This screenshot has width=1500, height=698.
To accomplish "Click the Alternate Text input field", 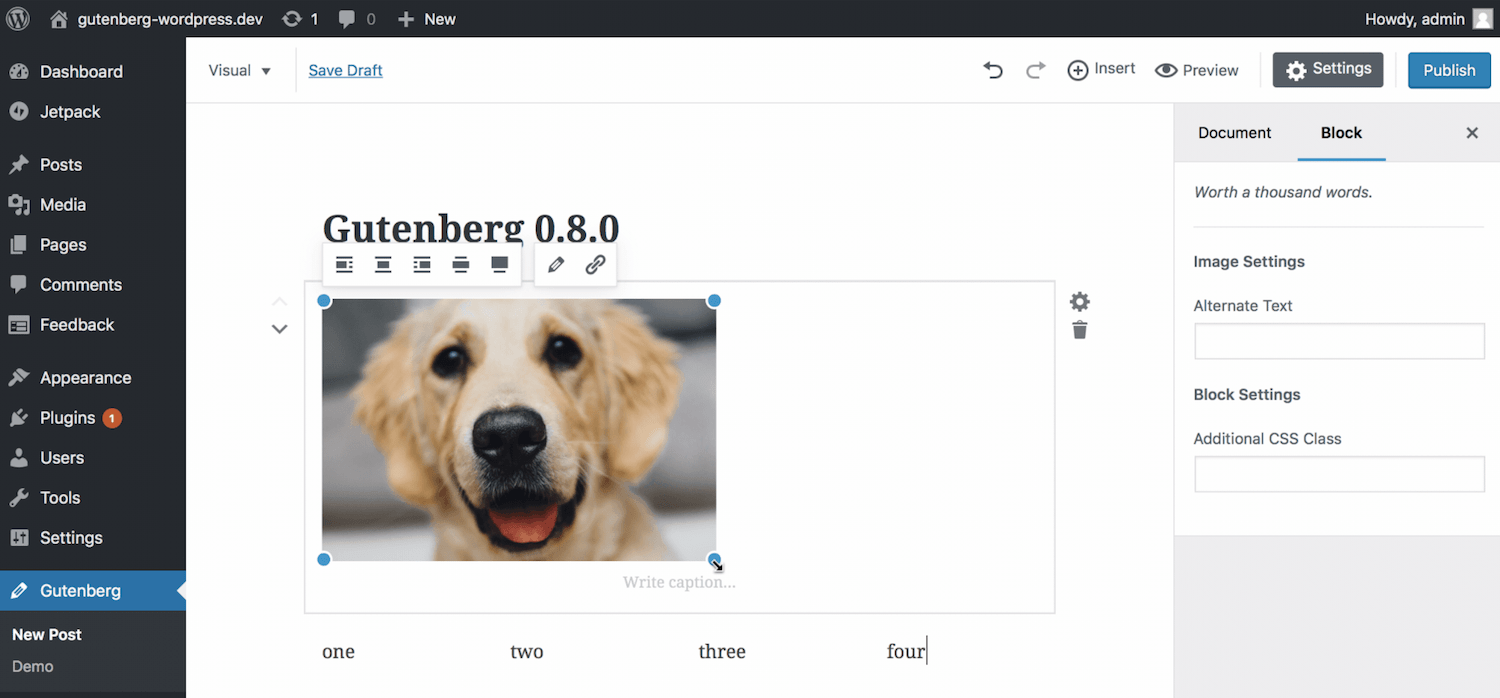I will (x=1339, y=341).
